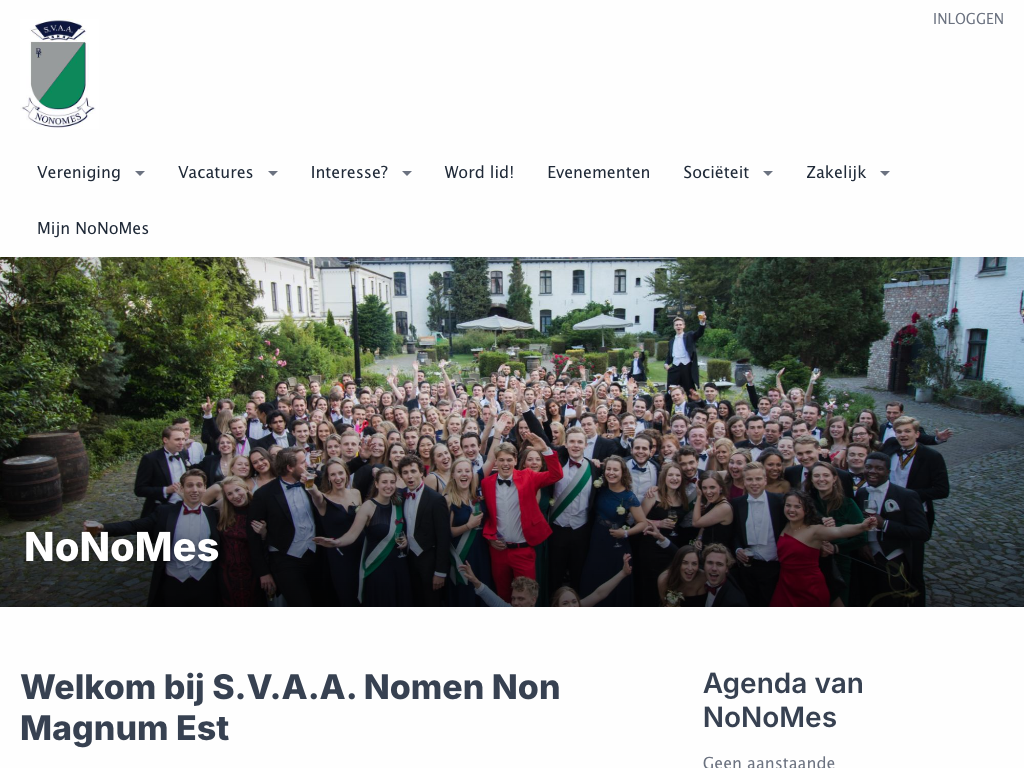The width and height of the screenshot is (1024, 768).
Task: Select the Vacatures menu item
Action: pyautogui.click(x=216, y=172)
